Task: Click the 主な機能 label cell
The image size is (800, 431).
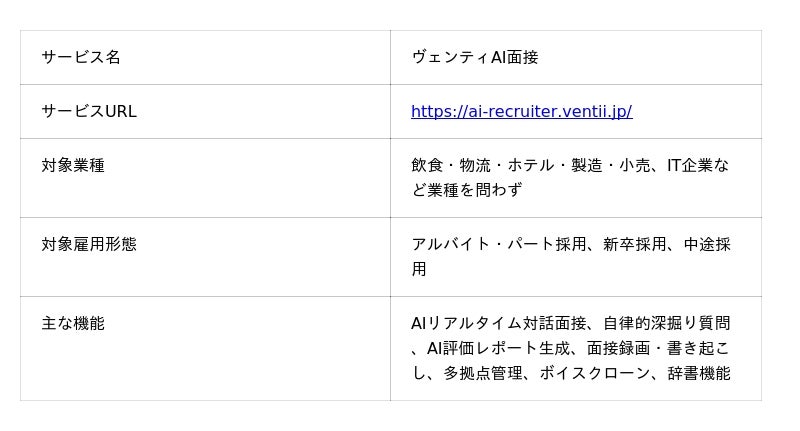Action: pyautogui.click(x=73, y=323)
